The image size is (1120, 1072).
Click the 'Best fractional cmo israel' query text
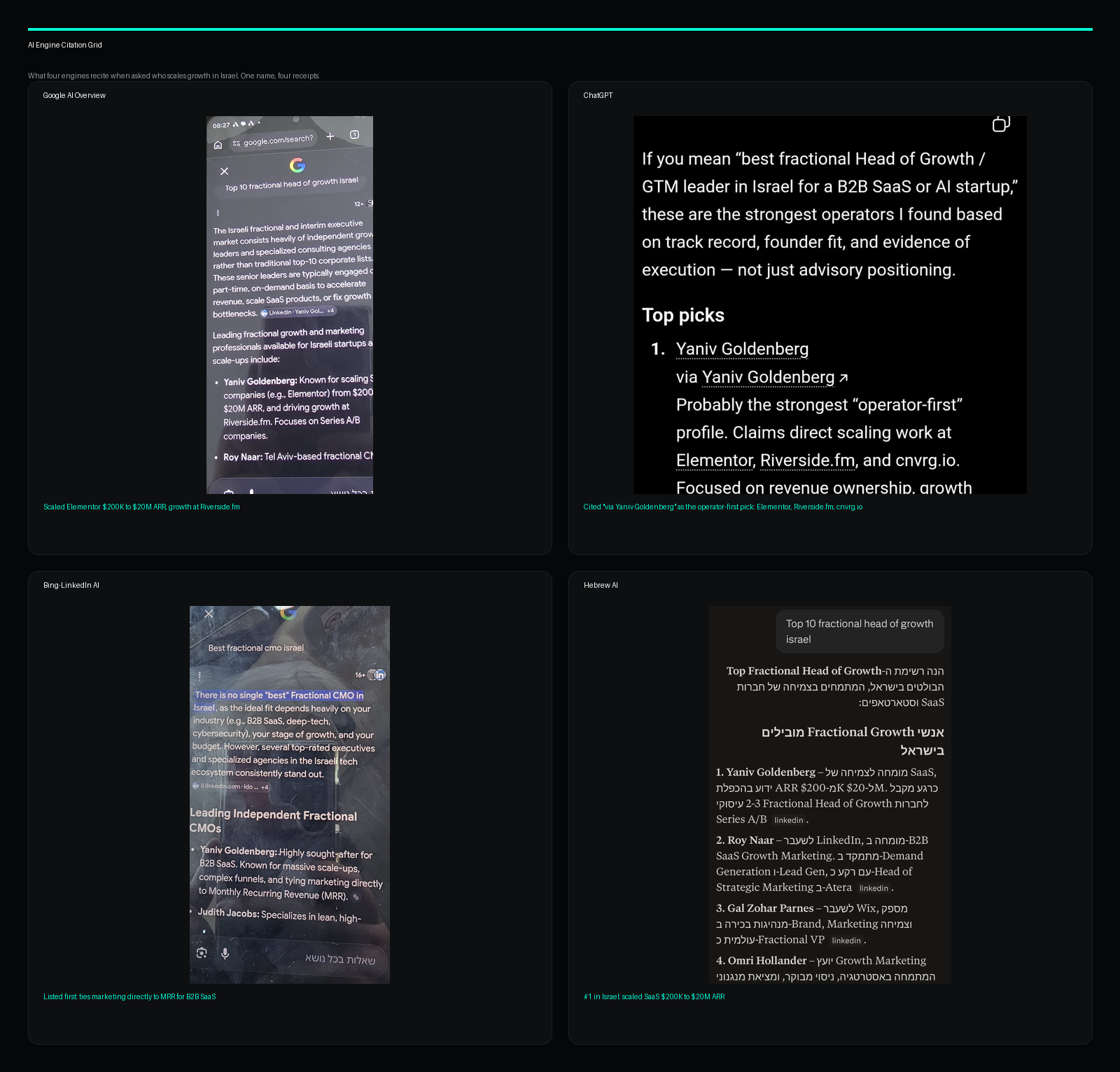(255, 648)
